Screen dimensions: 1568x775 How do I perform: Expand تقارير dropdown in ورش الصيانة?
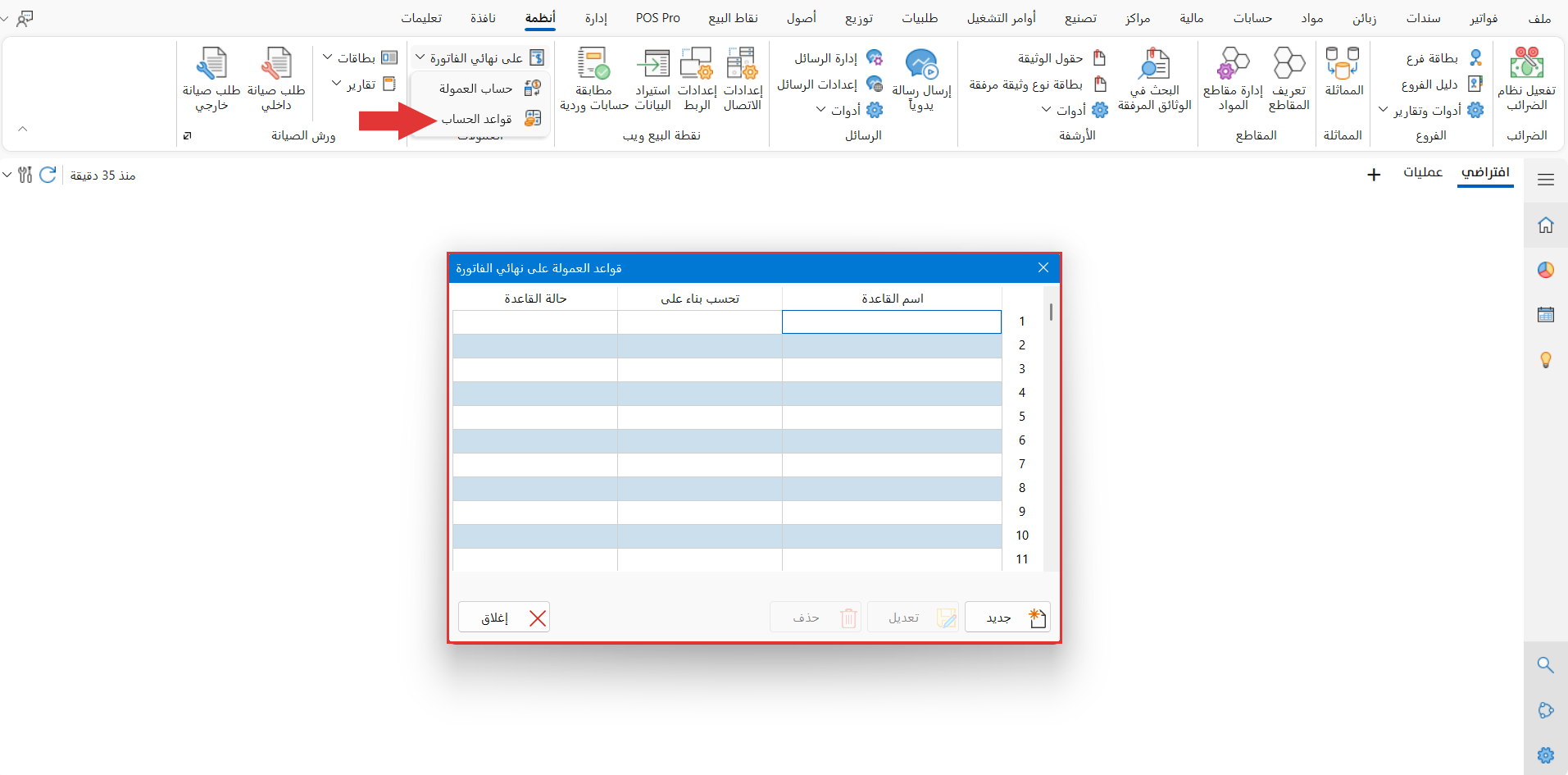pos(364,84)
